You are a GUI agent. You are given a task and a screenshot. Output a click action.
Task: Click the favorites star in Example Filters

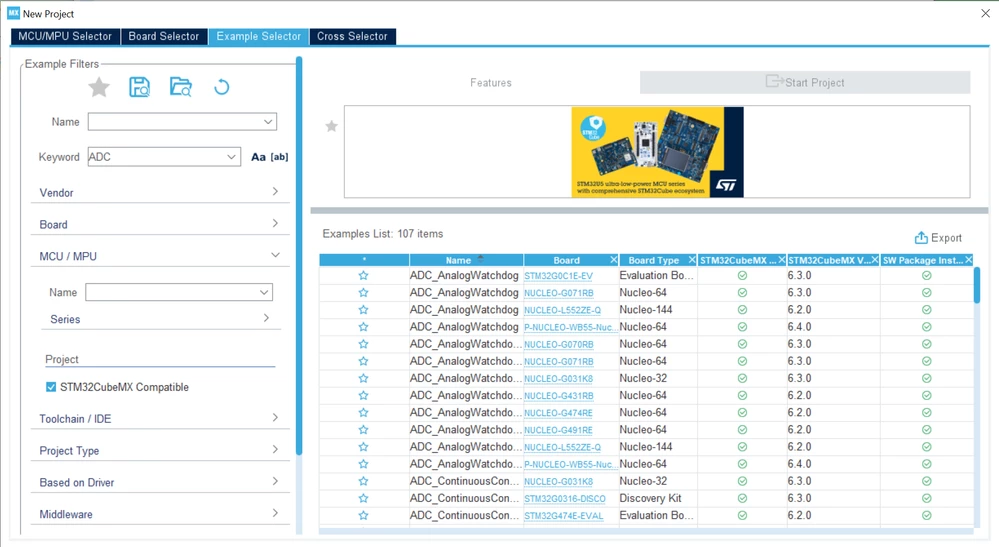99,87
